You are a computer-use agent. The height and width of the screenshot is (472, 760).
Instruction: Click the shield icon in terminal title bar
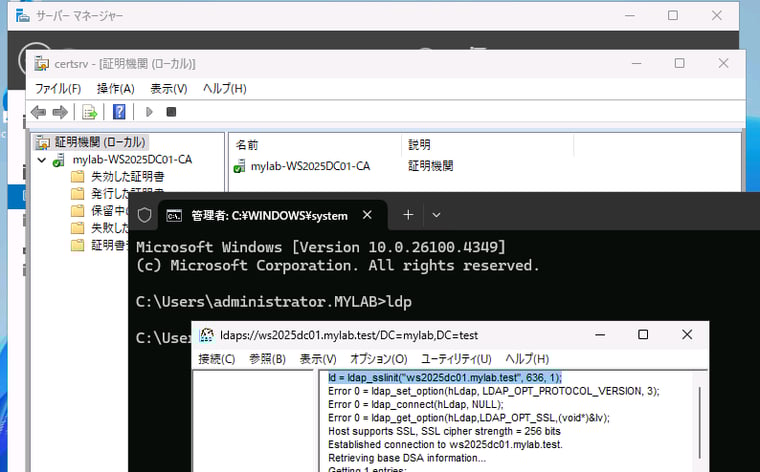pos(144,215)
